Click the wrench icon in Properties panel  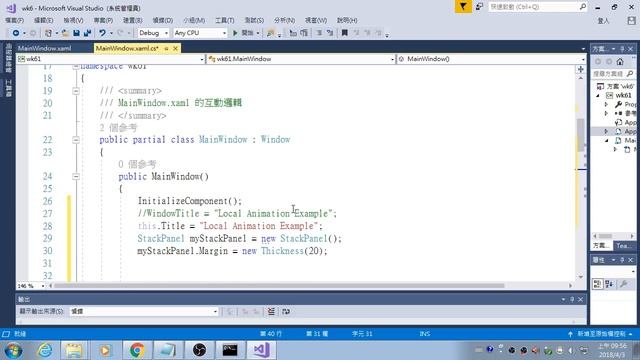(x=623, y=284)
